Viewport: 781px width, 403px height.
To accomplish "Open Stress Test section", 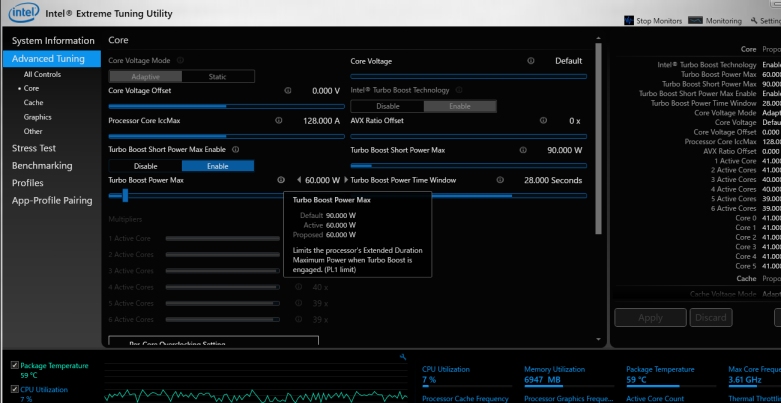I will 34,148.
